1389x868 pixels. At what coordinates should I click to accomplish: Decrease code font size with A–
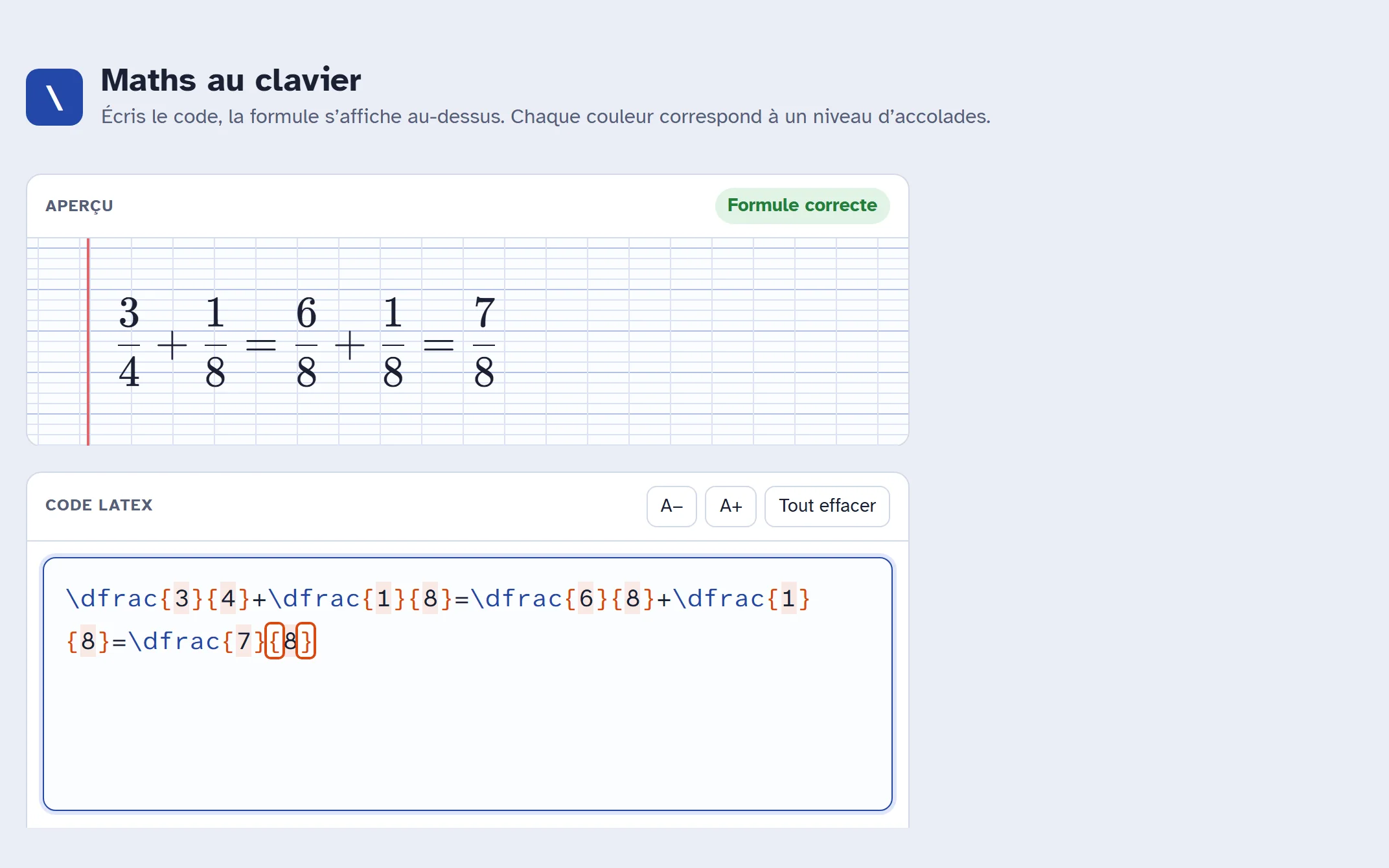coord(672,506)
